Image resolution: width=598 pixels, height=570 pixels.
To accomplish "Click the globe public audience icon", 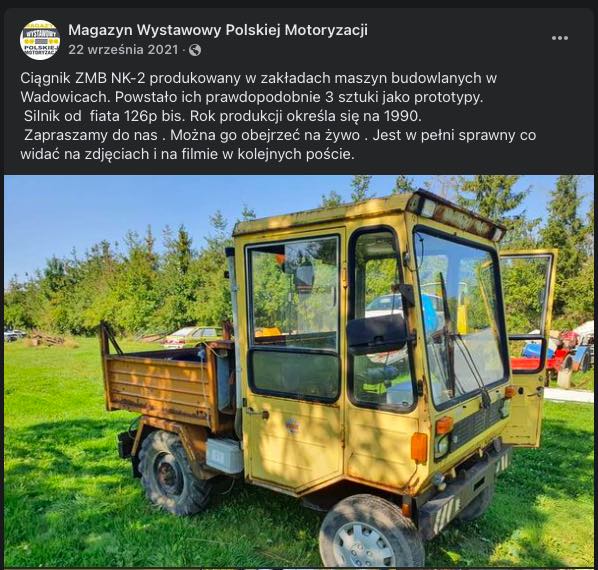I will 195,50.
